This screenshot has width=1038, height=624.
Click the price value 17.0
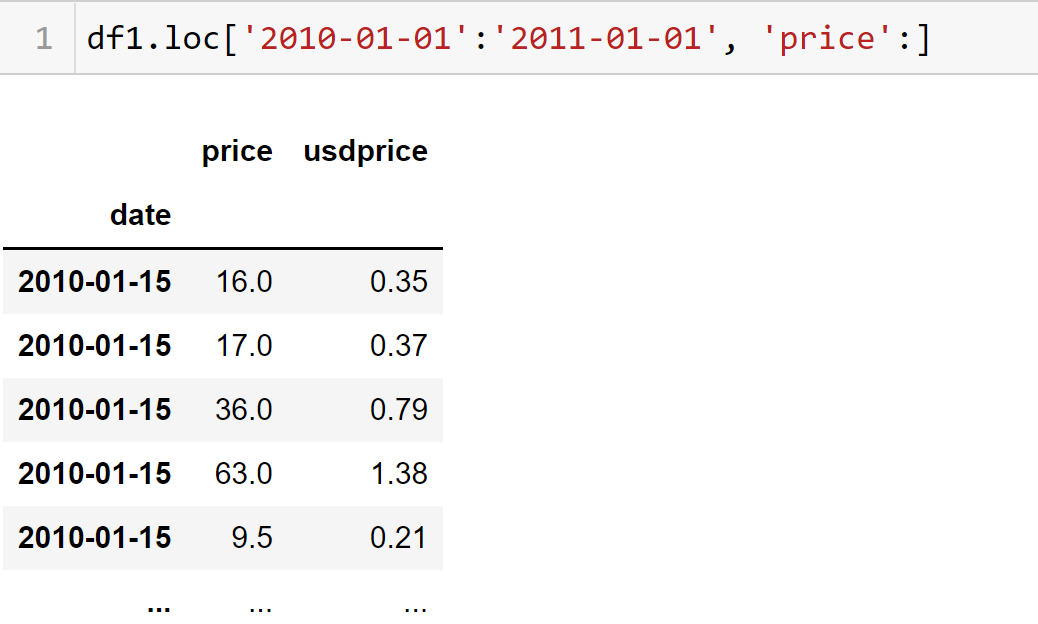(x=243, y=345)
